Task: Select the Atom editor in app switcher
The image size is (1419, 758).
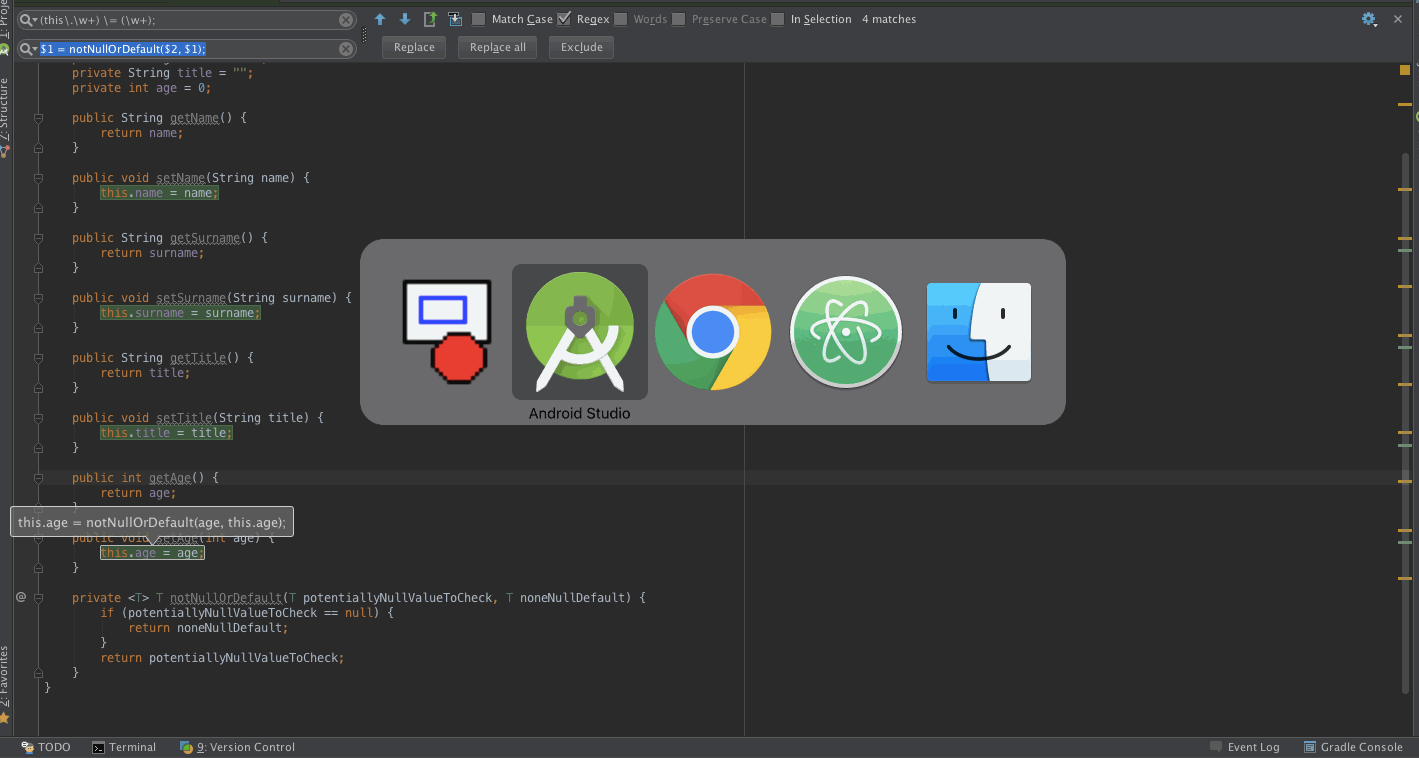Action: click(846, 332)
